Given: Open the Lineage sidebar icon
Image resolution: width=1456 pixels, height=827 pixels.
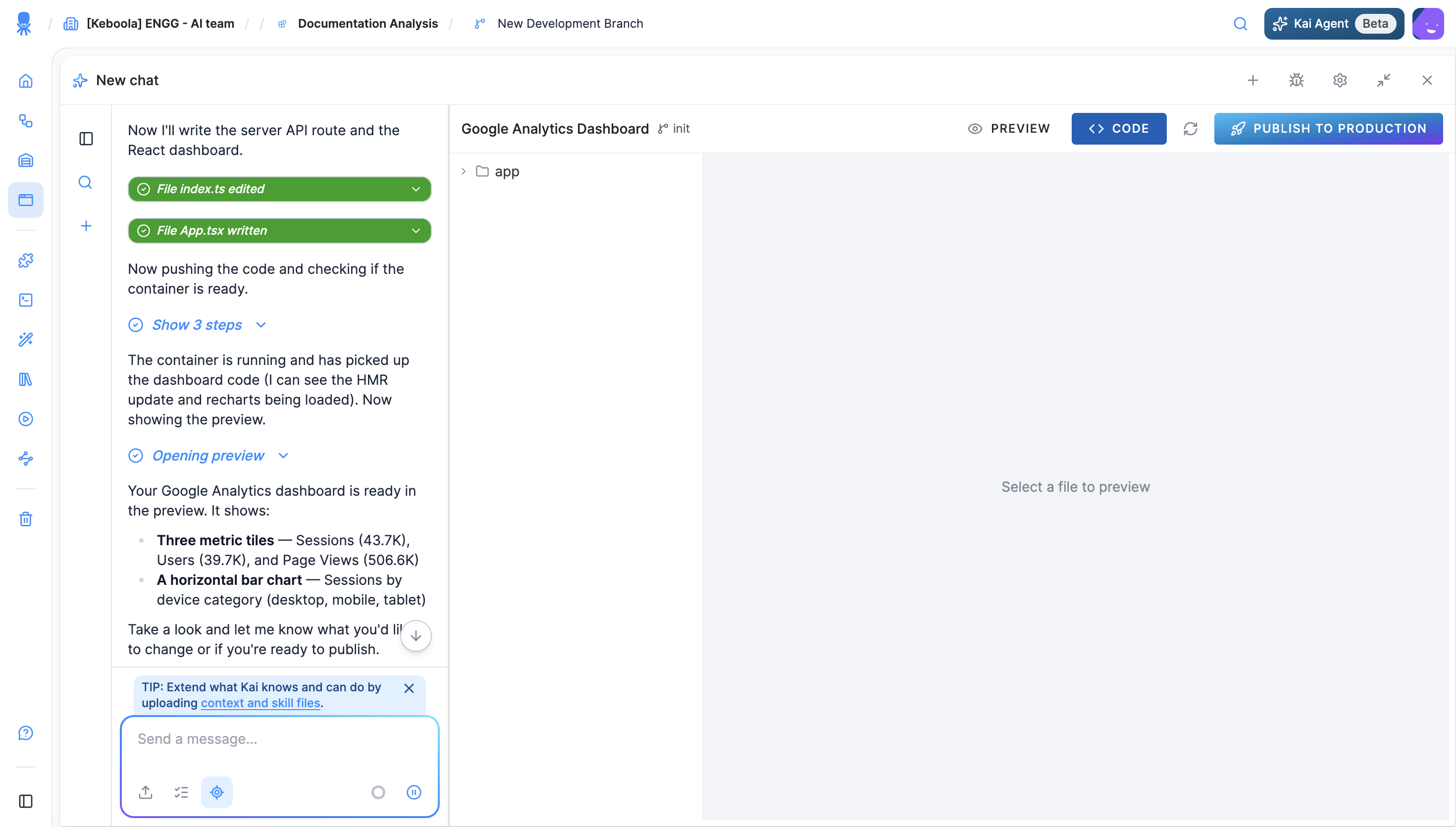Looking at the screenshot, I should click(26, 459).
